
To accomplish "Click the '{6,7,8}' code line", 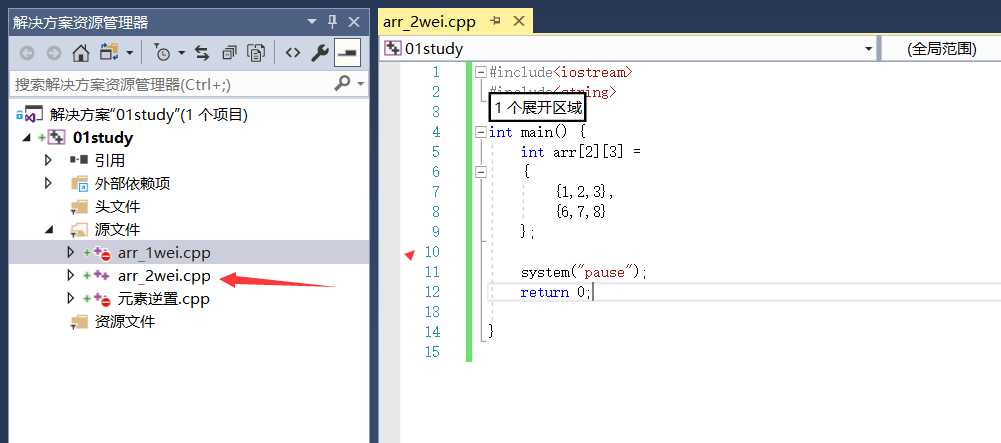I will pos(580,211).
